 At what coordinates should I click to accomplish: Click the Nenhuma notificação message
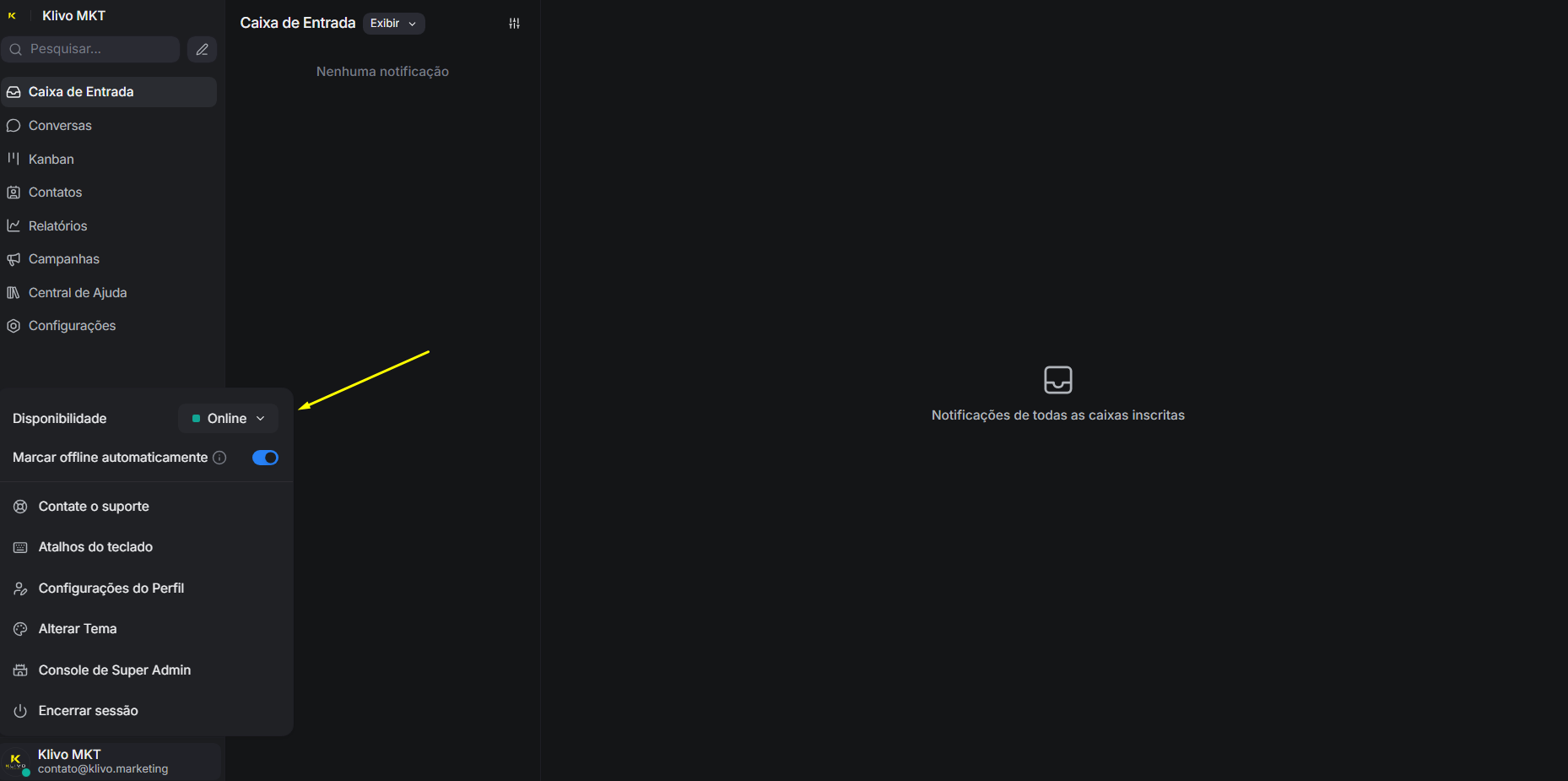pyautogui.click(x=382, y=72)
